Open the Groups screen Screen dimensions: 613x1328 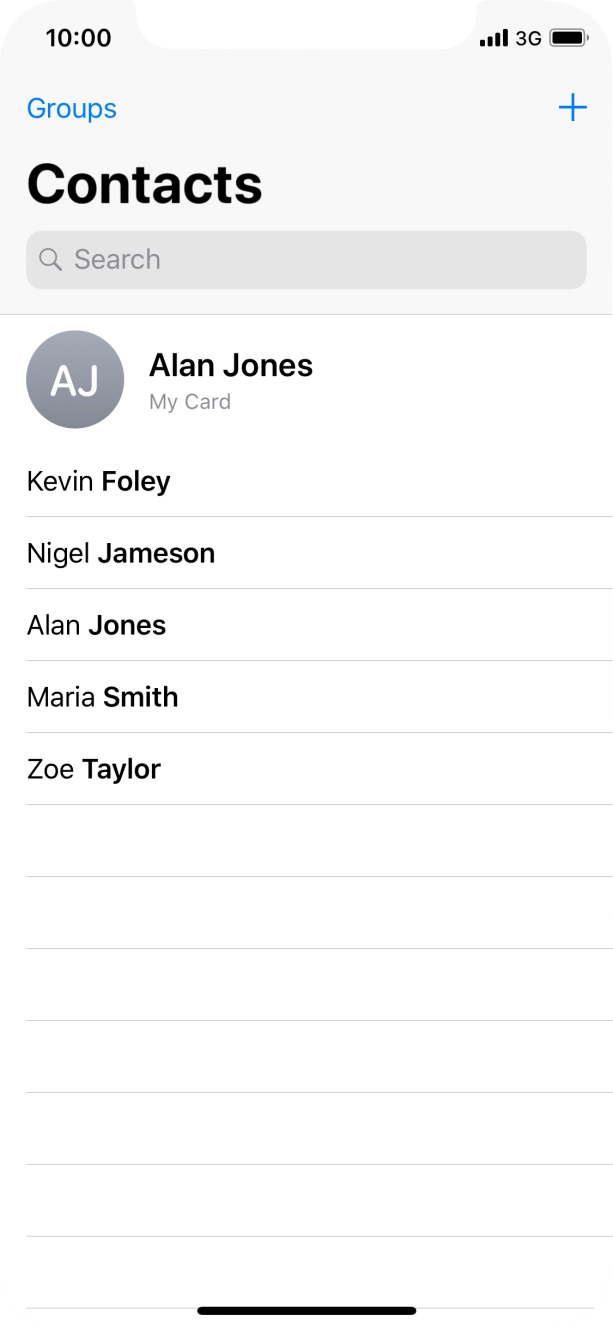coord(71,108)
